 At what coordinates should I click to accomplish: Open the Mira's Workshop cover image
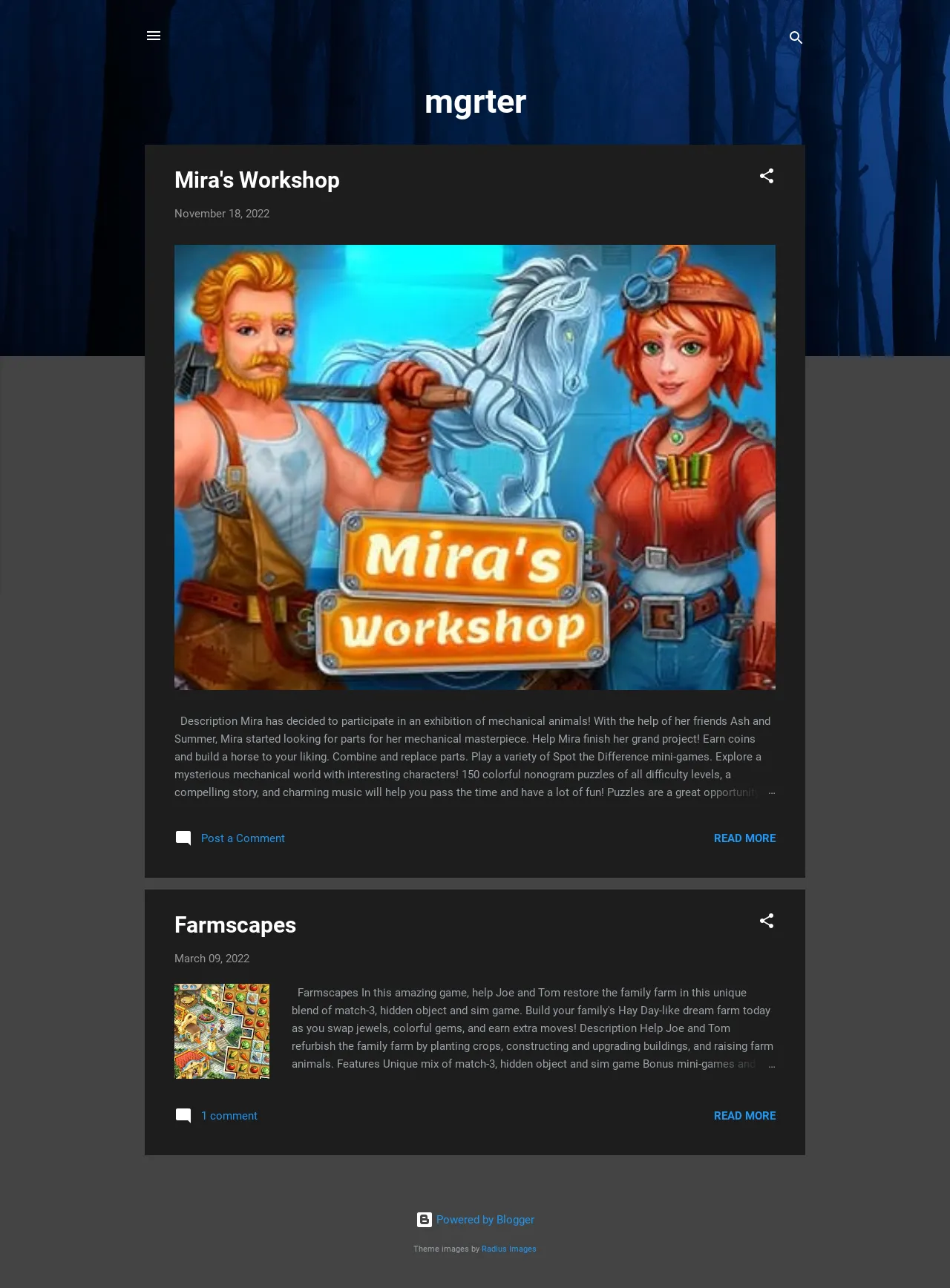(475, 467)
